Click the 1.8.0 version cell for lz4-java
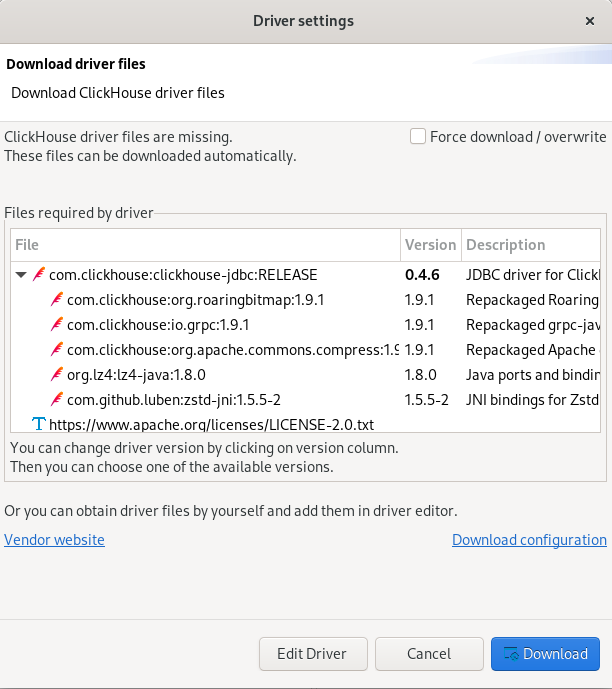This screenshot has width=612, height=689. coord(421,374)
